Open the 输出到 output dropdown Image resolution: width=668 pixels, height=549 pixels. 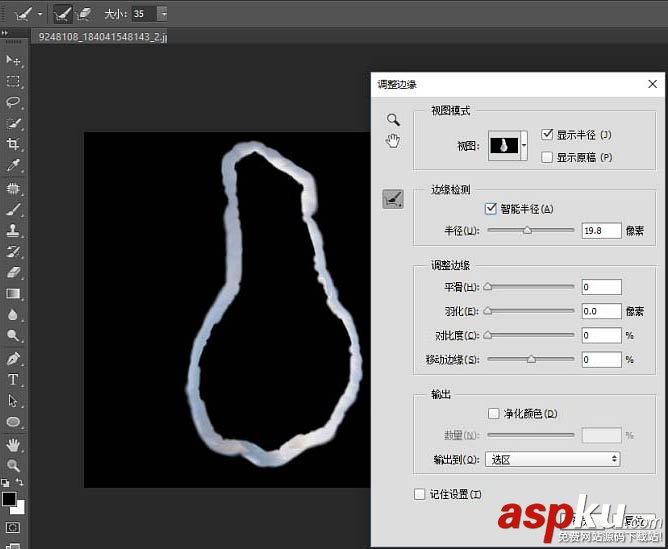pos(553,459)
